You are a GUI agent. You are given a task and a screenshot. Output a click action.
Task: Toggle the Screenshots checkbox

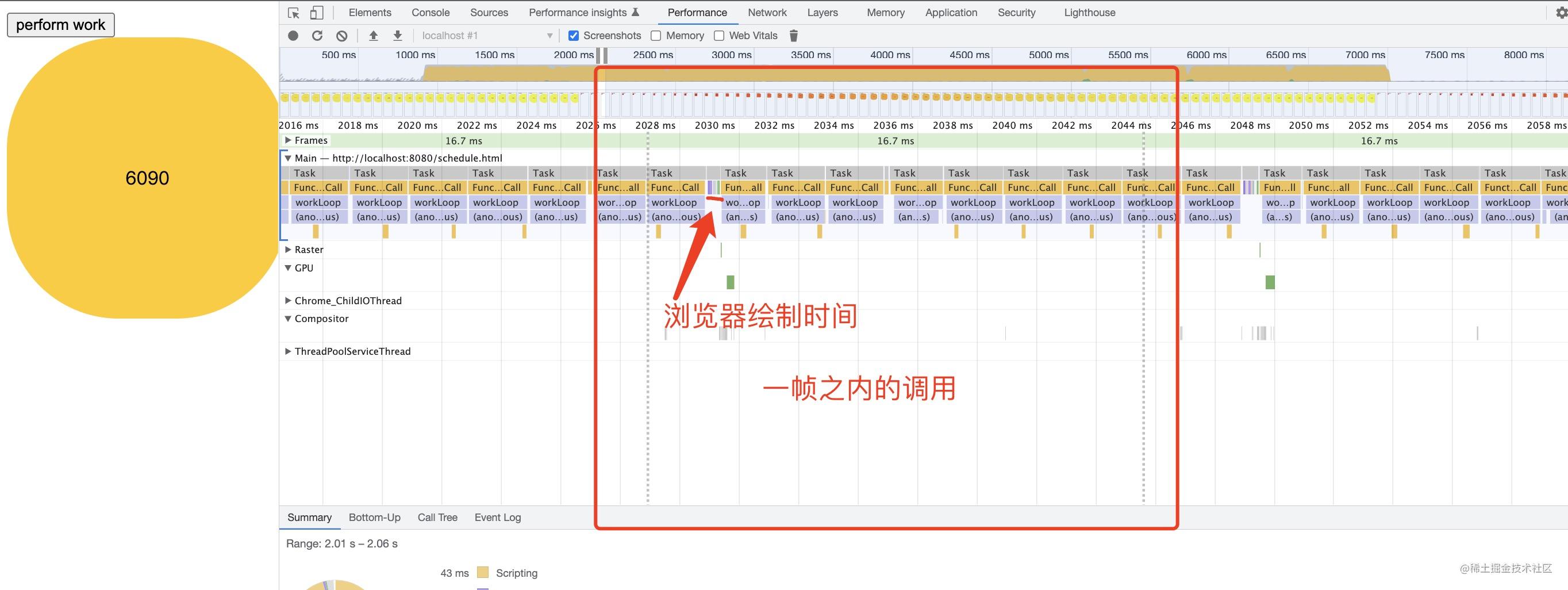coord(574,36)
